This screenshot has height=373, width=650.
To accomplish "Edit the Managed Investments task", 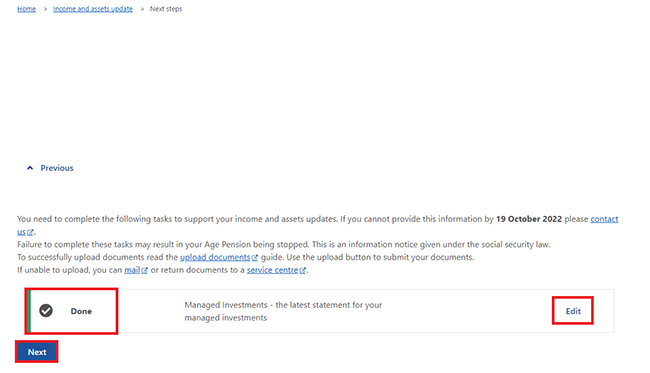I will tap(573, 311).
